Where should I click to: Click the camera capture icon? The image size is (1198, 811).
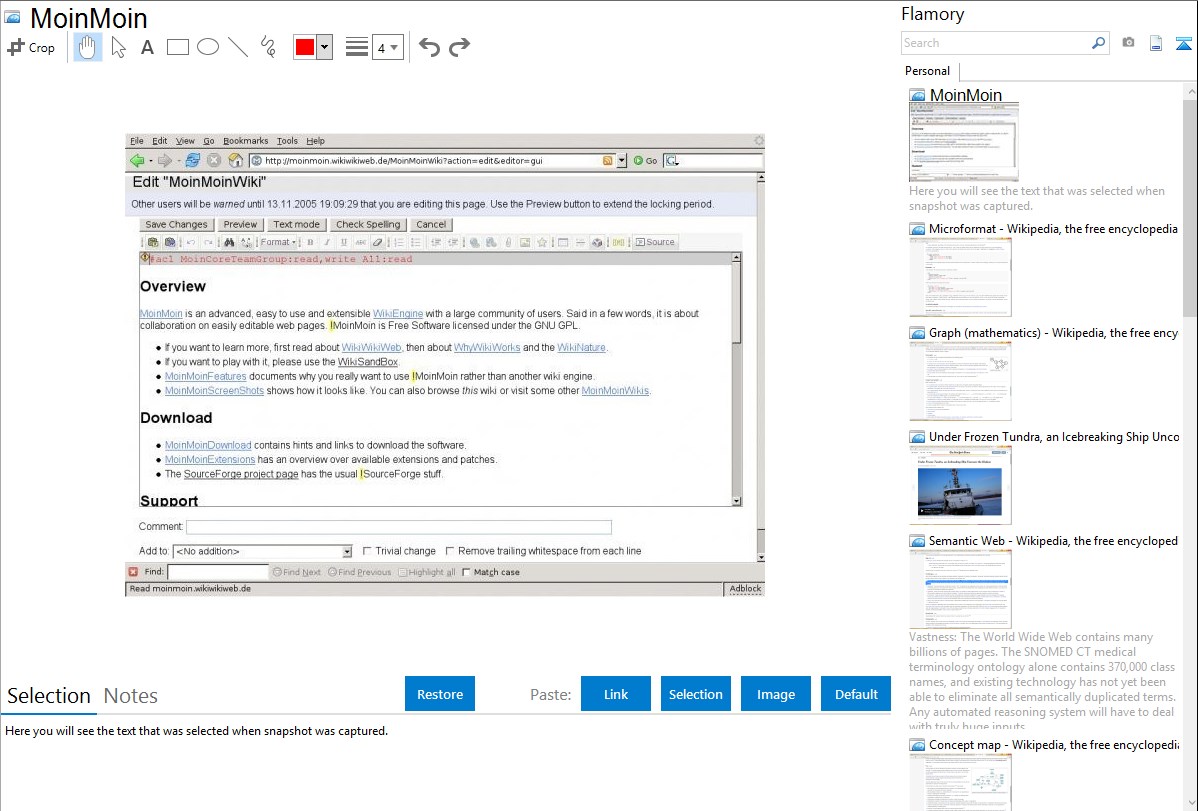[1128, 43]
